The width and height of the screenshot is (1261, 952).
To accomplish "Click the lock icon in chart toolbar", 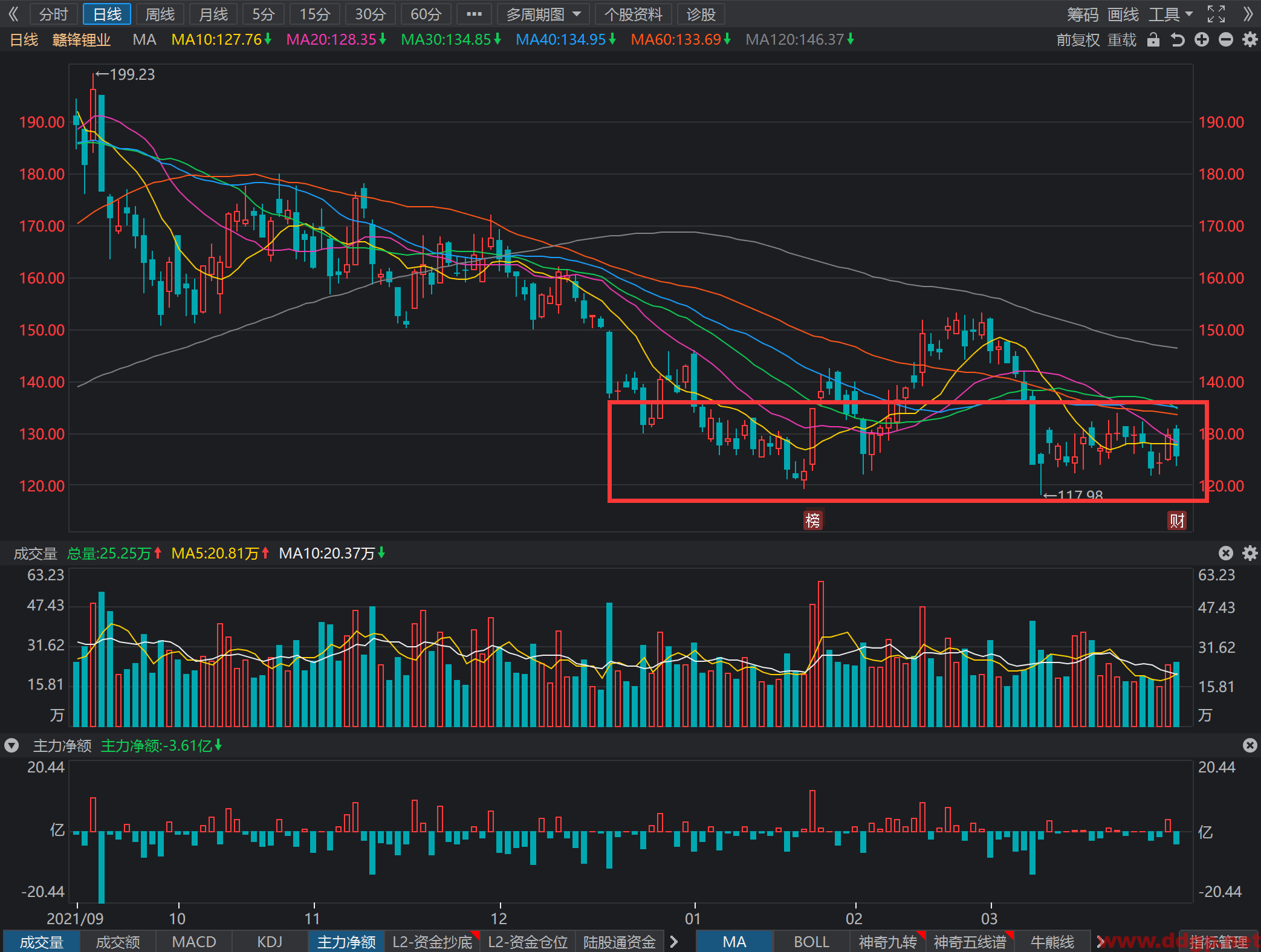I will [x=1153, y=40].
